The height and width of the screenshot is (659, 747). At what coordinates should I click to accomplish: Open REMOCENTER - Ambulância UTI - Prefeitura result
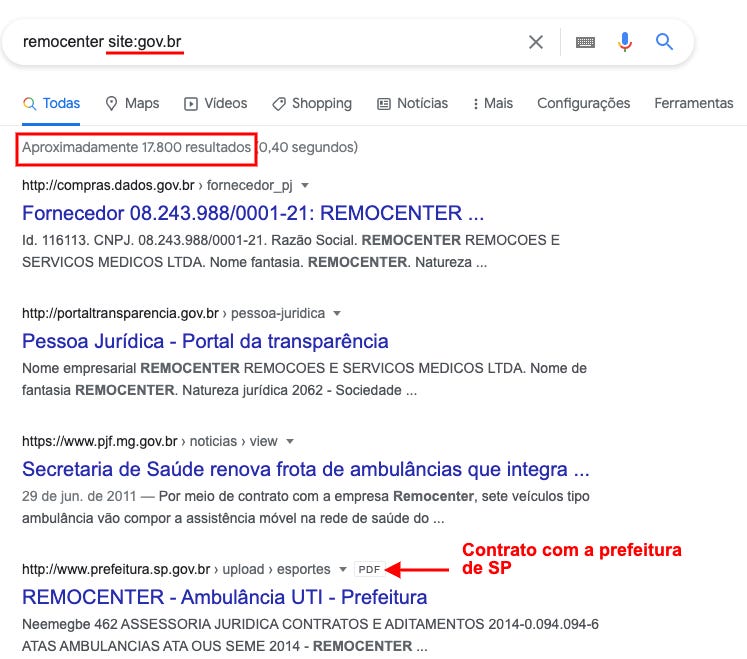(224, 597)
